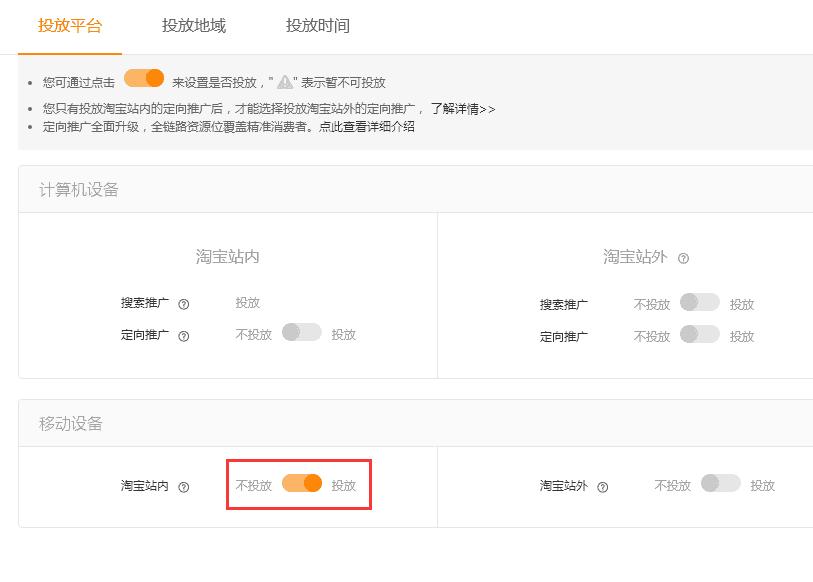
Task: Click help icon beside 定向推广 under 淘宝站外
Action: pyautogui.click(x=605, y=336)
